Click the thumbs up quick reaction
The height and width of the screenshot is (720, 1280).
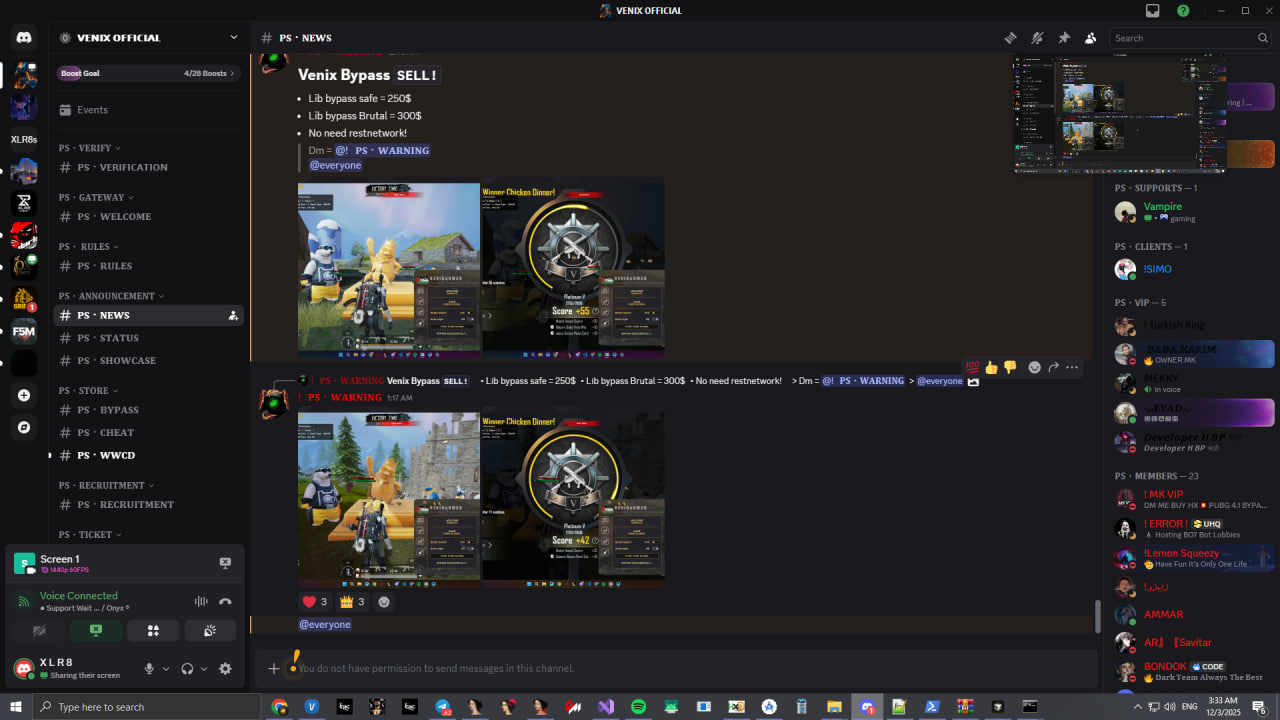[991, 367]
